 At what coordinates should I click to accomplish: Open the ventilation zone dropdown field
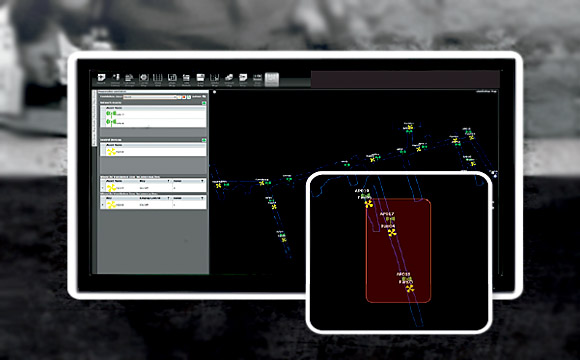pyautogui.click(x=150, y=97)
